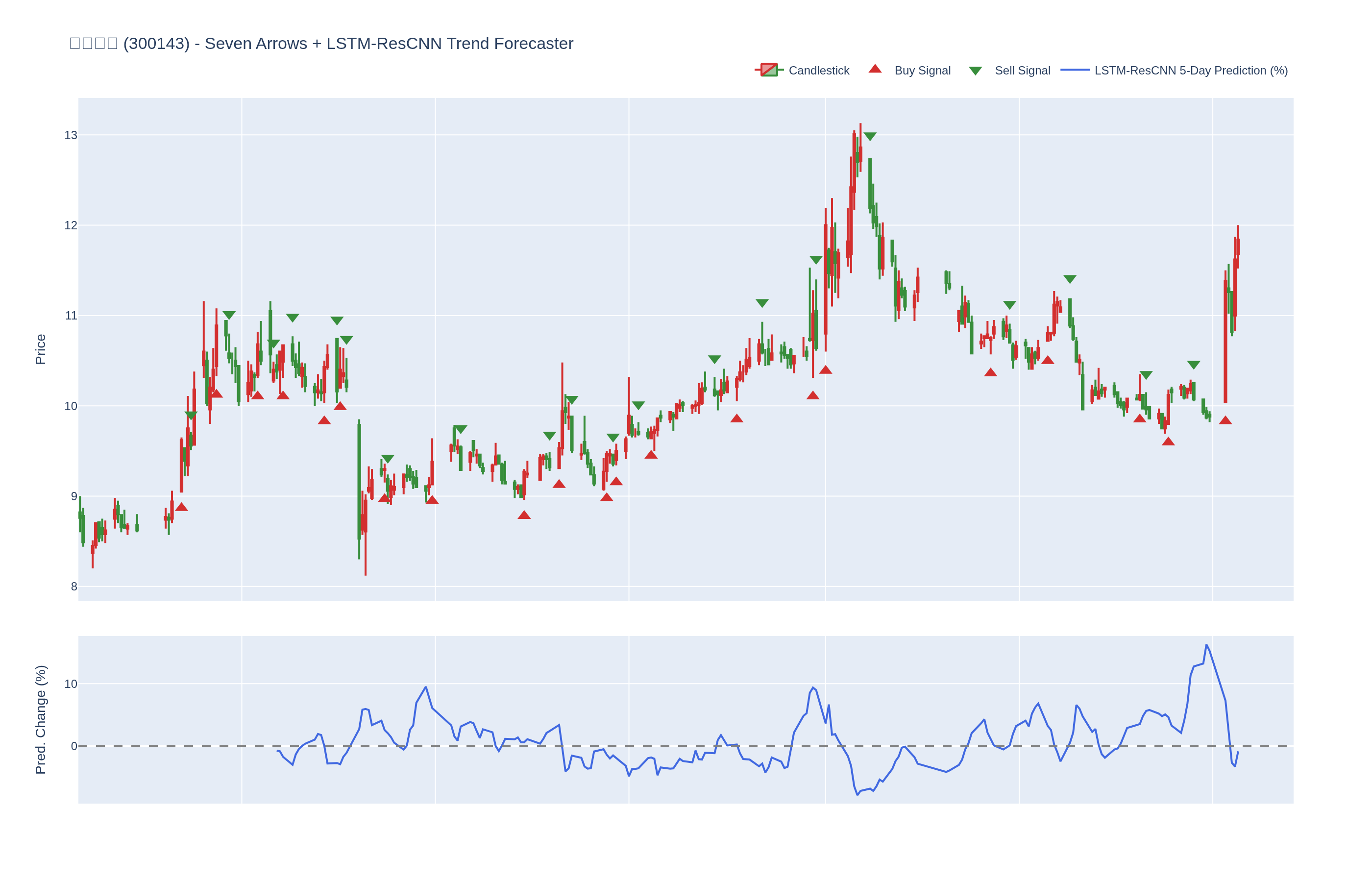Image resolution: width=1372 pixels, height=882 pixels.
Task: Click the green Sell Signal triangle in legend
Action: pyautogui.click(x=975, y=71)
